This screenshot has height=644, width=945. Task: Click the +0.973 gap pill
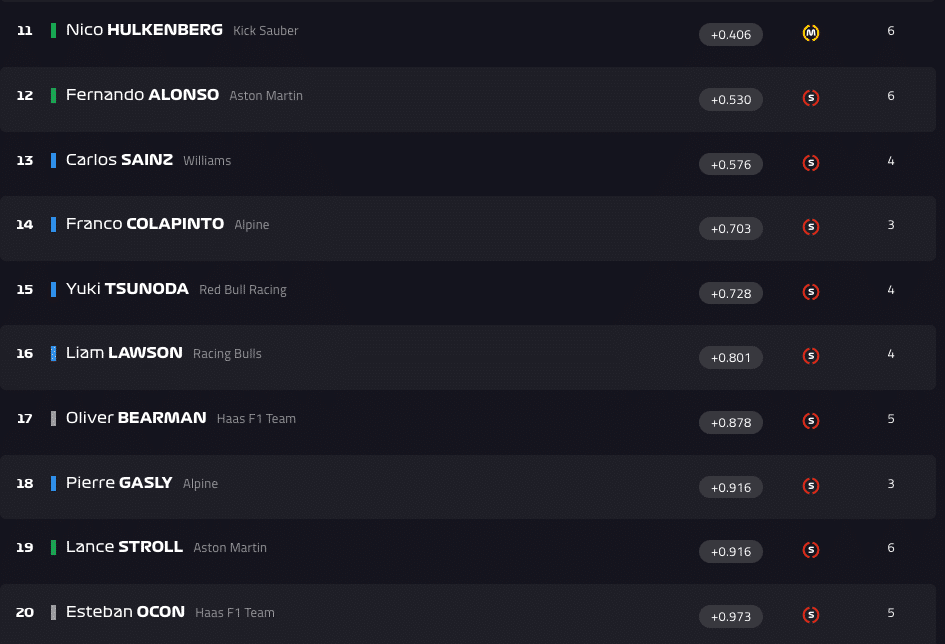(x=731, y=616)
